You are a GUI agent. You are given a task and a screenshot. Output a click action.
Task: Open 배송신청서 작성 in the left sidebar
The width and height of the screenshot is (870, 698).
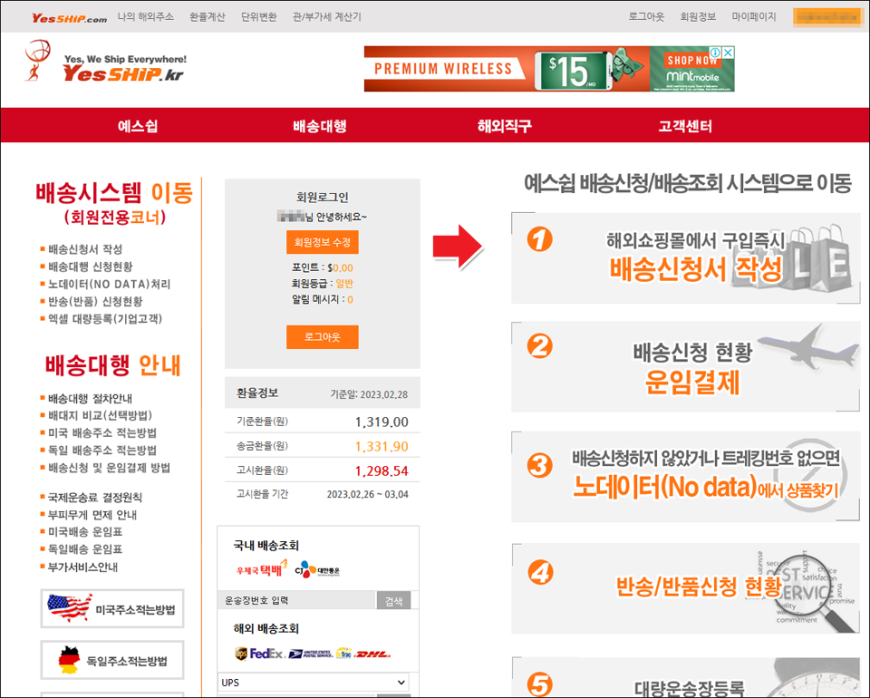click(85, 249)
